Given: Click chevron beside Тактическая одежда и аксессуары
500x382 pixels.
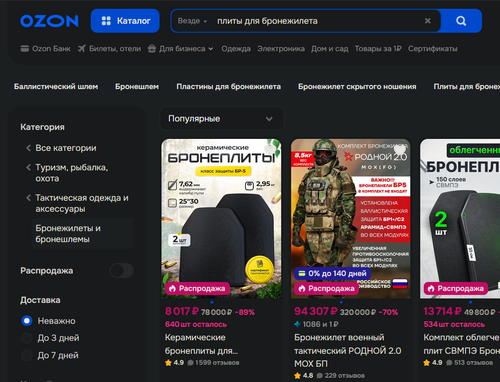Looking at the screenshot, I should tap(28, 198).
